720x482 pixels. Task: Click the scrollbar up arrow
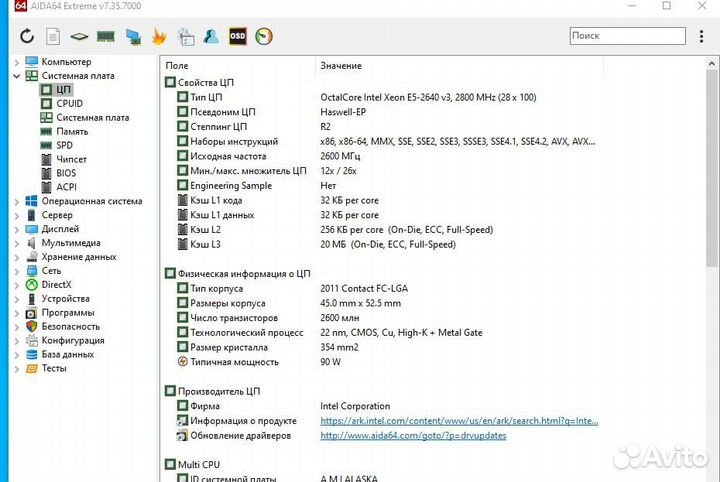click(x=712, y=64)
